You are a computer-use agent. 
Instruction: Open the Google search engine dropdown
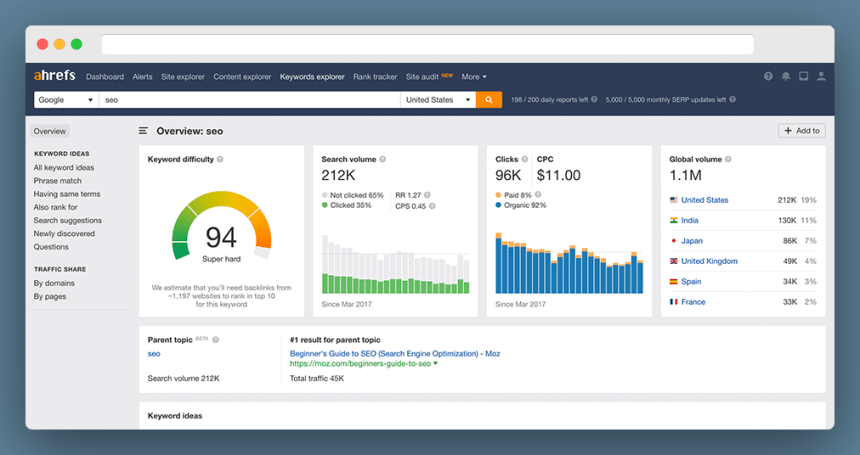tap(66, 100)
